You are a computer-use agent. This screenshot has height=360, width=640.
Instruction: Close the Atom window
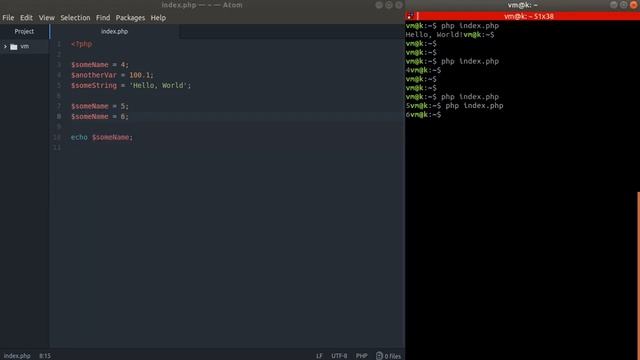pos(399,5)
